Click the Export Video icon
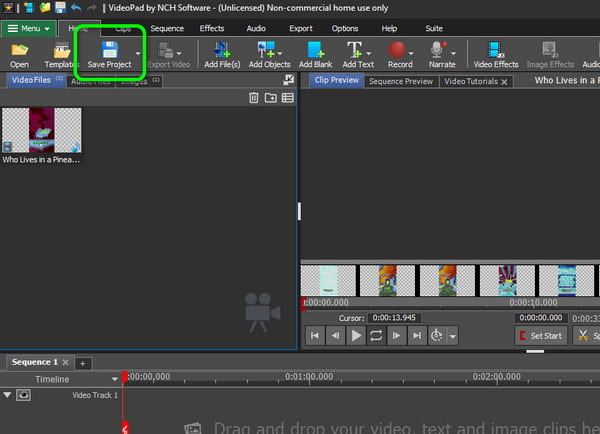Viewport: 600px width, 434px height. (166, 50)
